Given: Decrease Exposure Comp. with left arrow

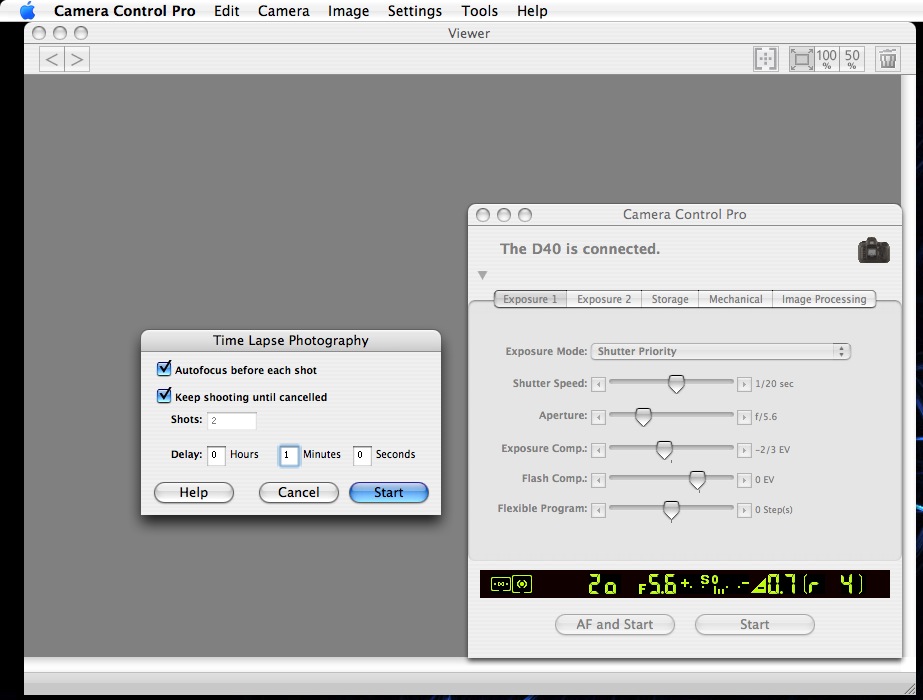Looking at the screenshot, I should tap(599, 450).
